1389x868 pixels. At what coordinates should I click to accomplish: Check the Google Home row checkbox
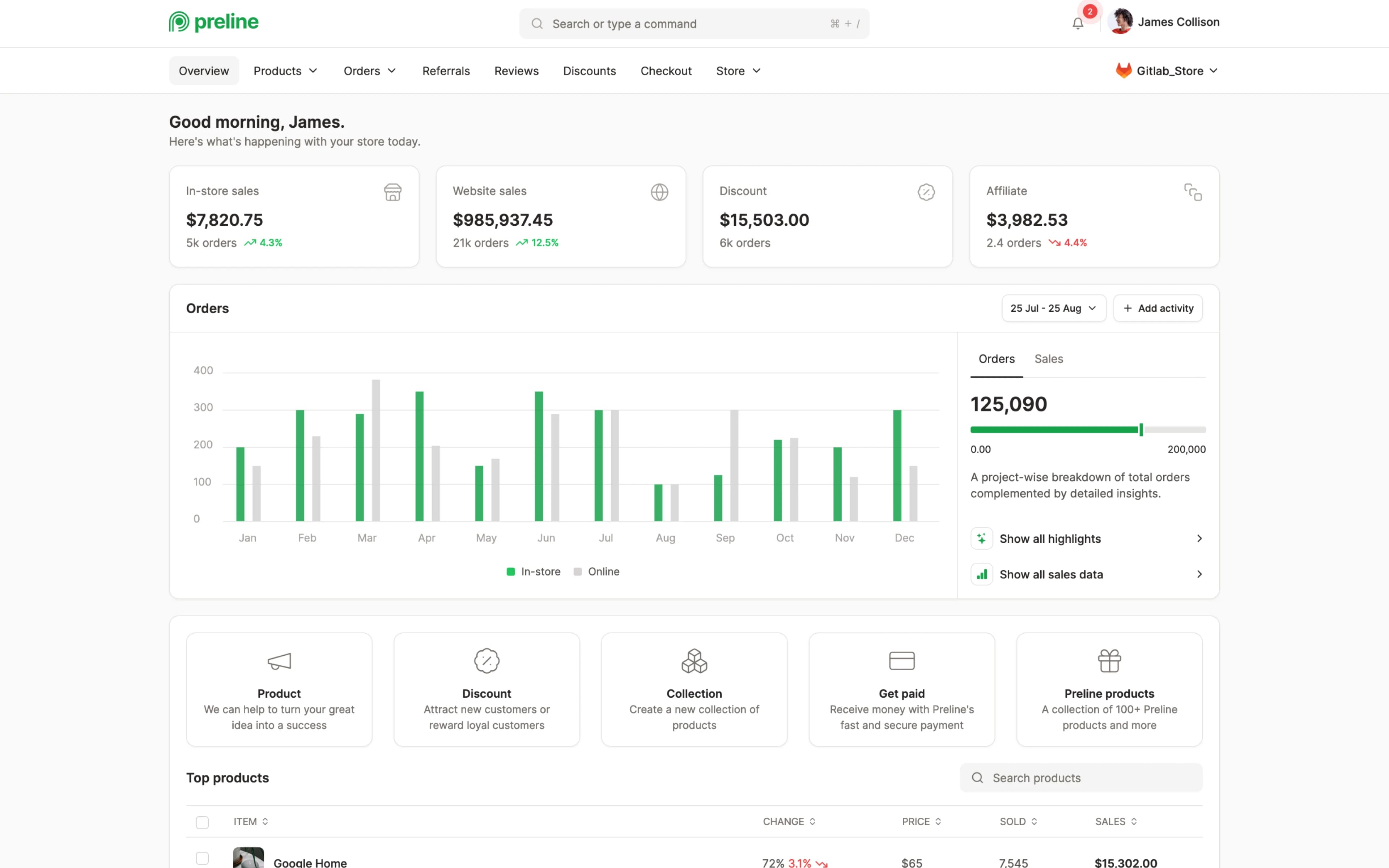pos(202,858)
